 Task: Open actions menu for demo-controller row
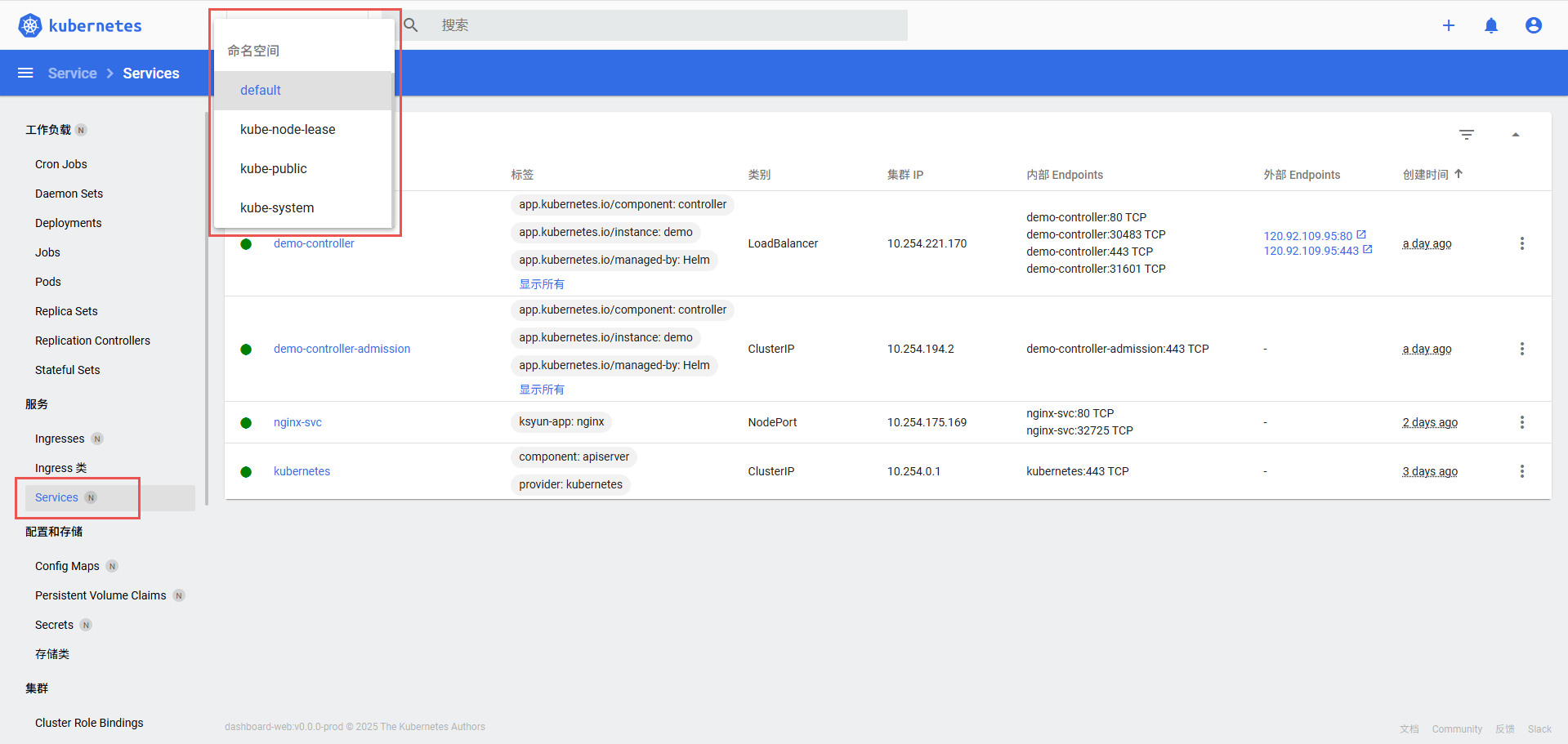1521,243
